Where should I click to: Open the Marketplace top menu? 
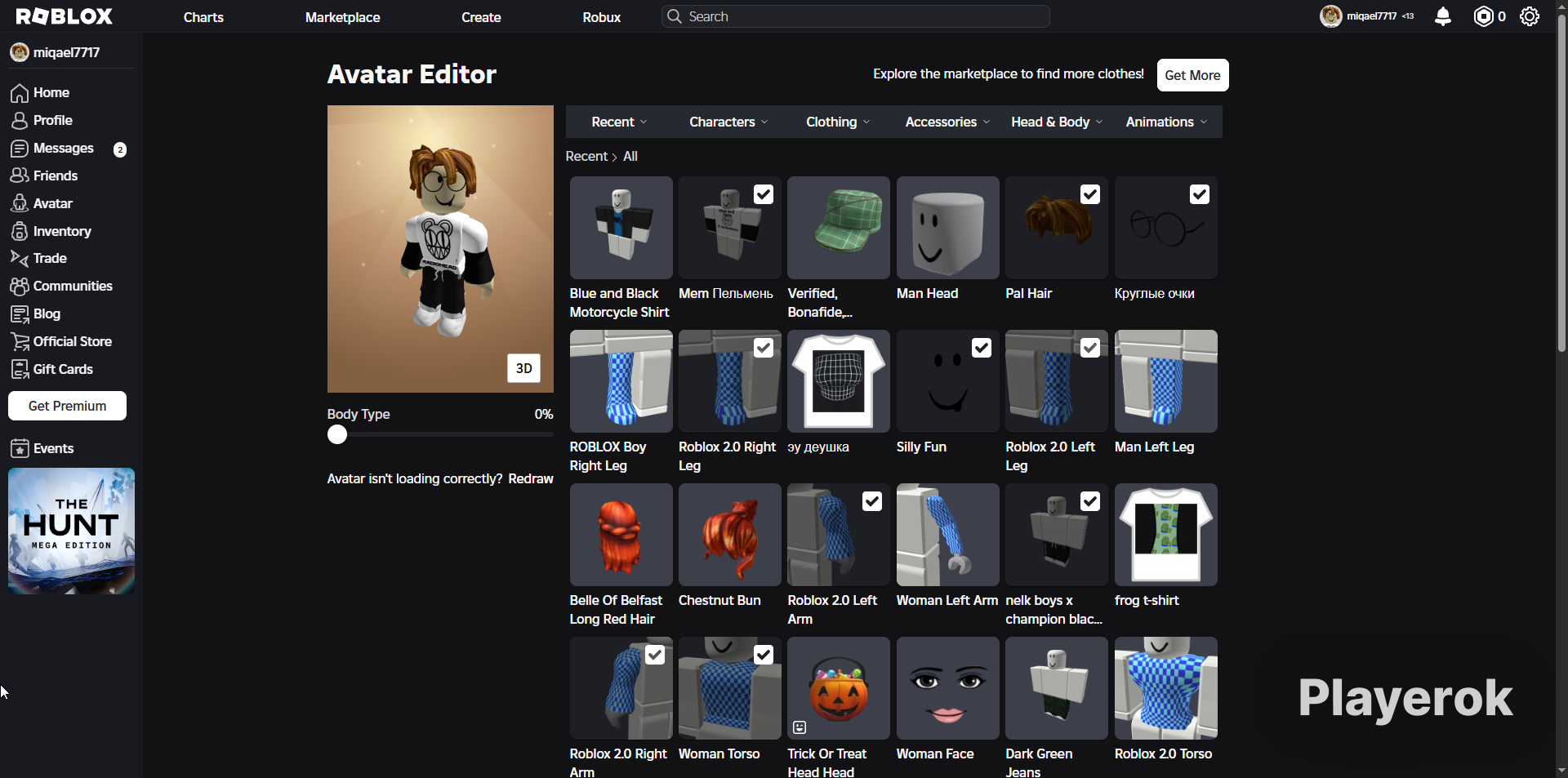(x=342, y=17)
